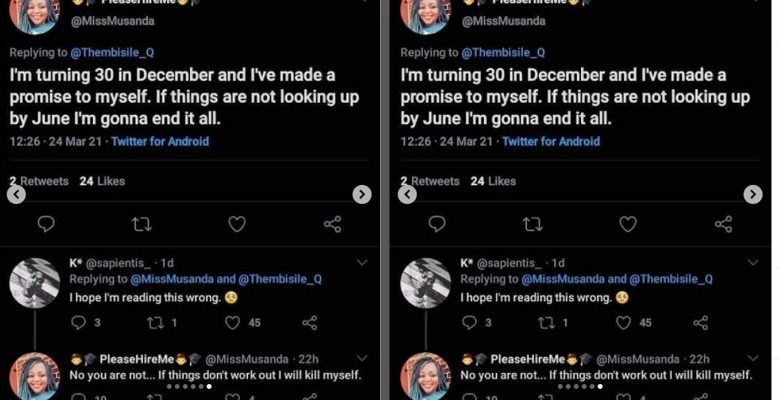Go to next image using left panel's right arrow
The width and height of the screenshot is (780, 400).
coord(362,195)
